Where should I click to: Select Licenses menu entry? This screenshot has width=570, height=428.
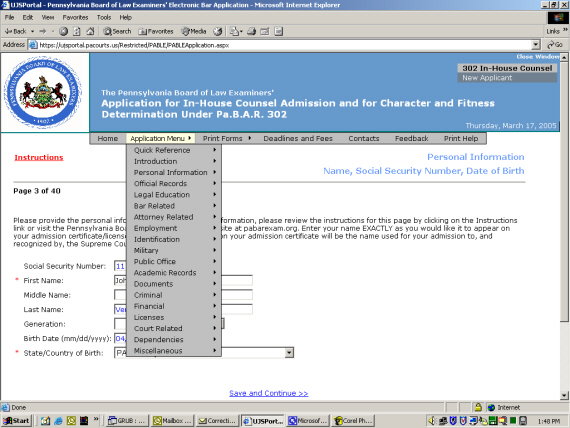click(x=174, y=317)
